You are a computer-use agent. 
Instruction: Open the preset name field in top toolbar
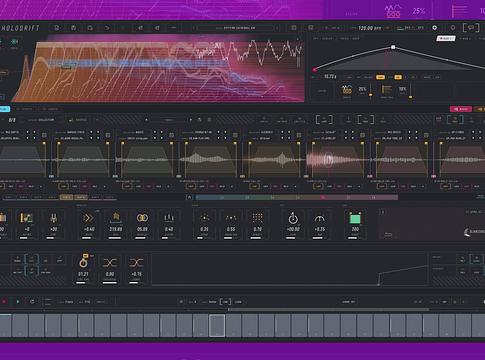click(x=236, y=28)
